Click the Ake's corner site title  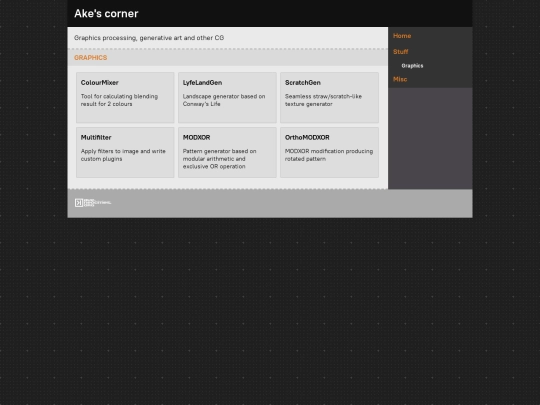[106, 13]
